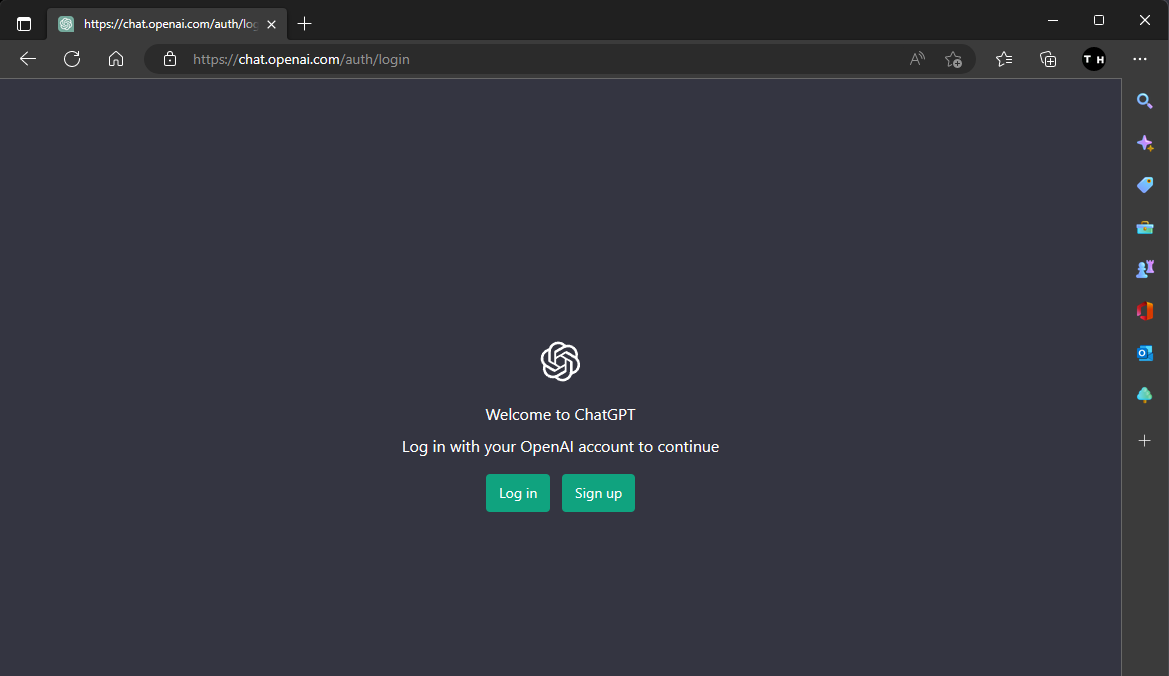Open the sidebar Discover sparkle icon
This screenshot has width=1169, height=676.
1144,143
